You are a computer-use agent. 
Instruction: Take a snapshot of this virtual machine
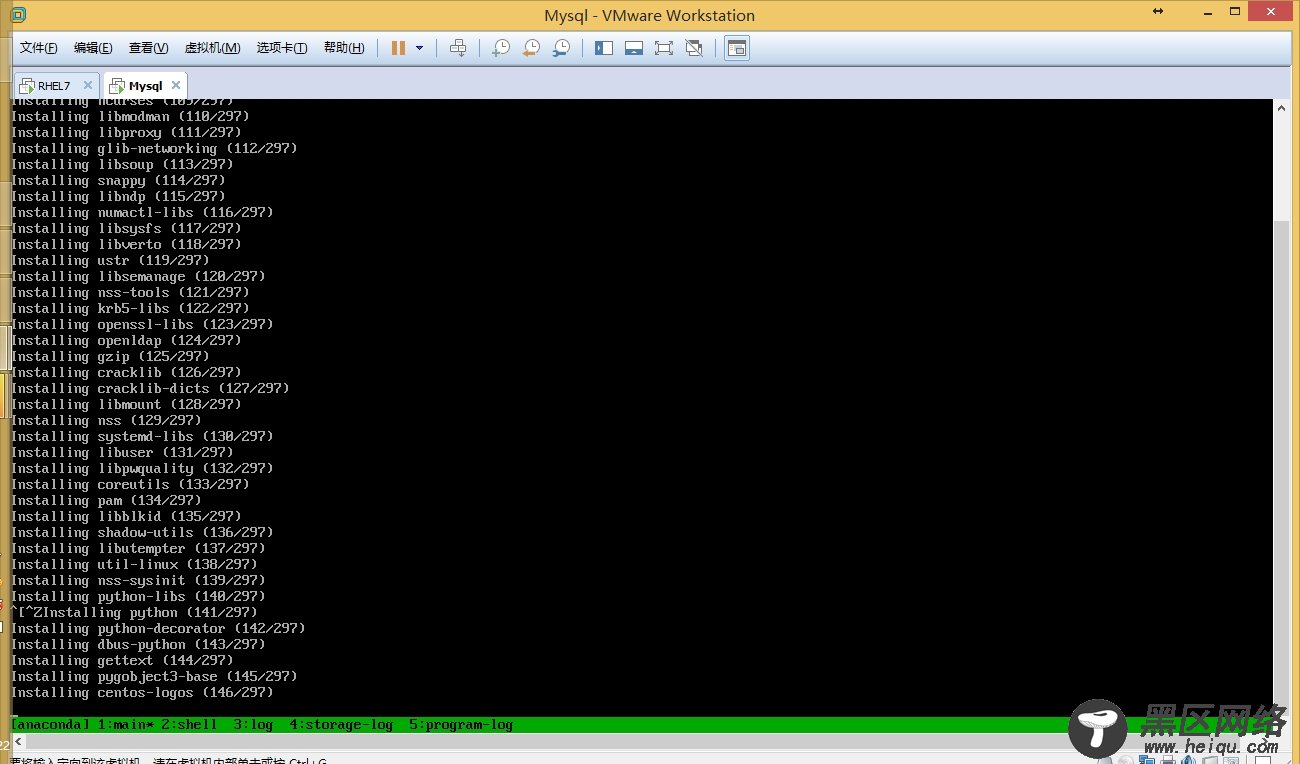coord(501,48)
